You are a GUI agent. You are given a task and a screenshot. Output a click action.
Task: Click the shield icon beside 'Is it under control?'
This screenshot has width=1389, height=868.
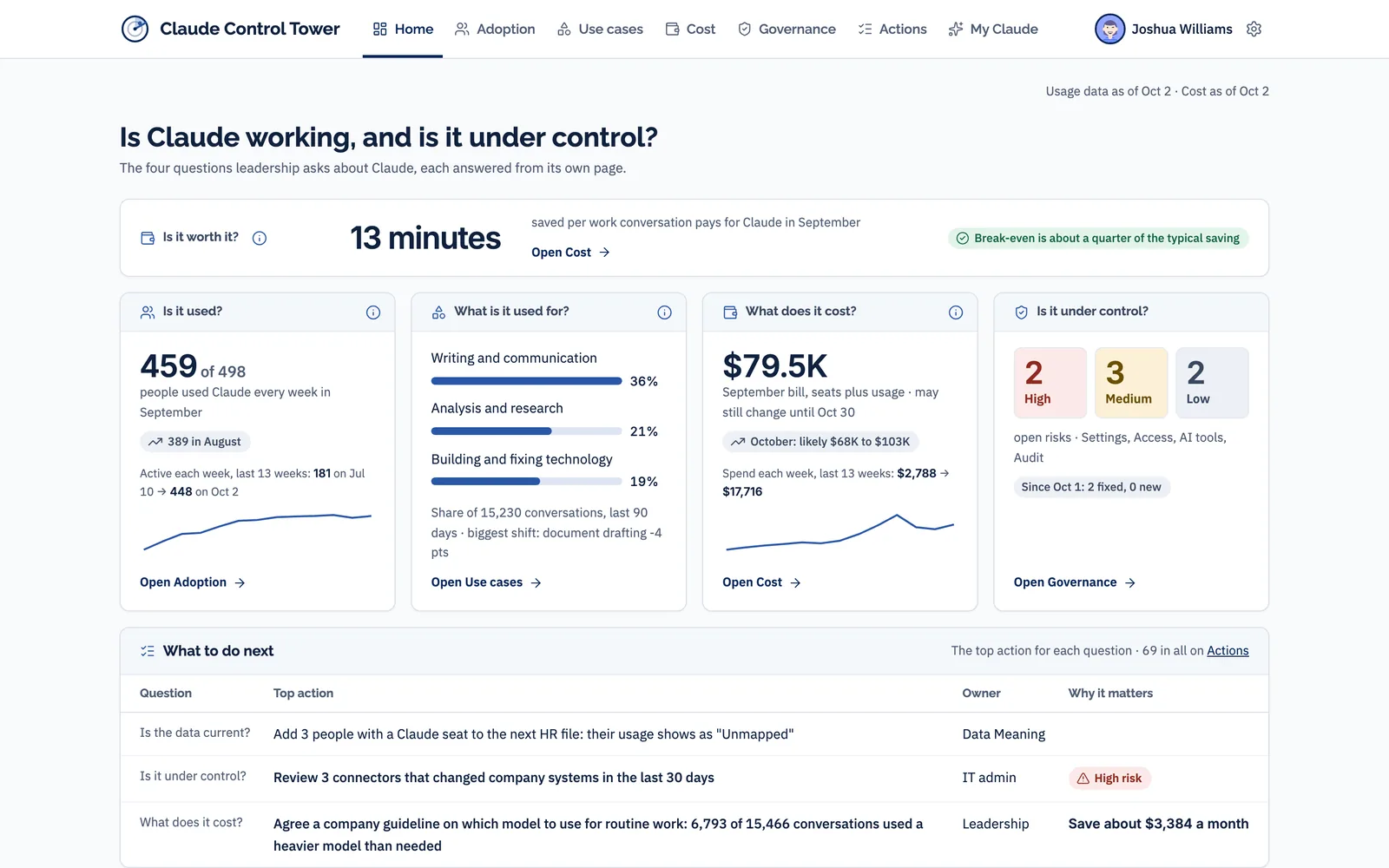pyautogui.click(x=1022, y=312)
